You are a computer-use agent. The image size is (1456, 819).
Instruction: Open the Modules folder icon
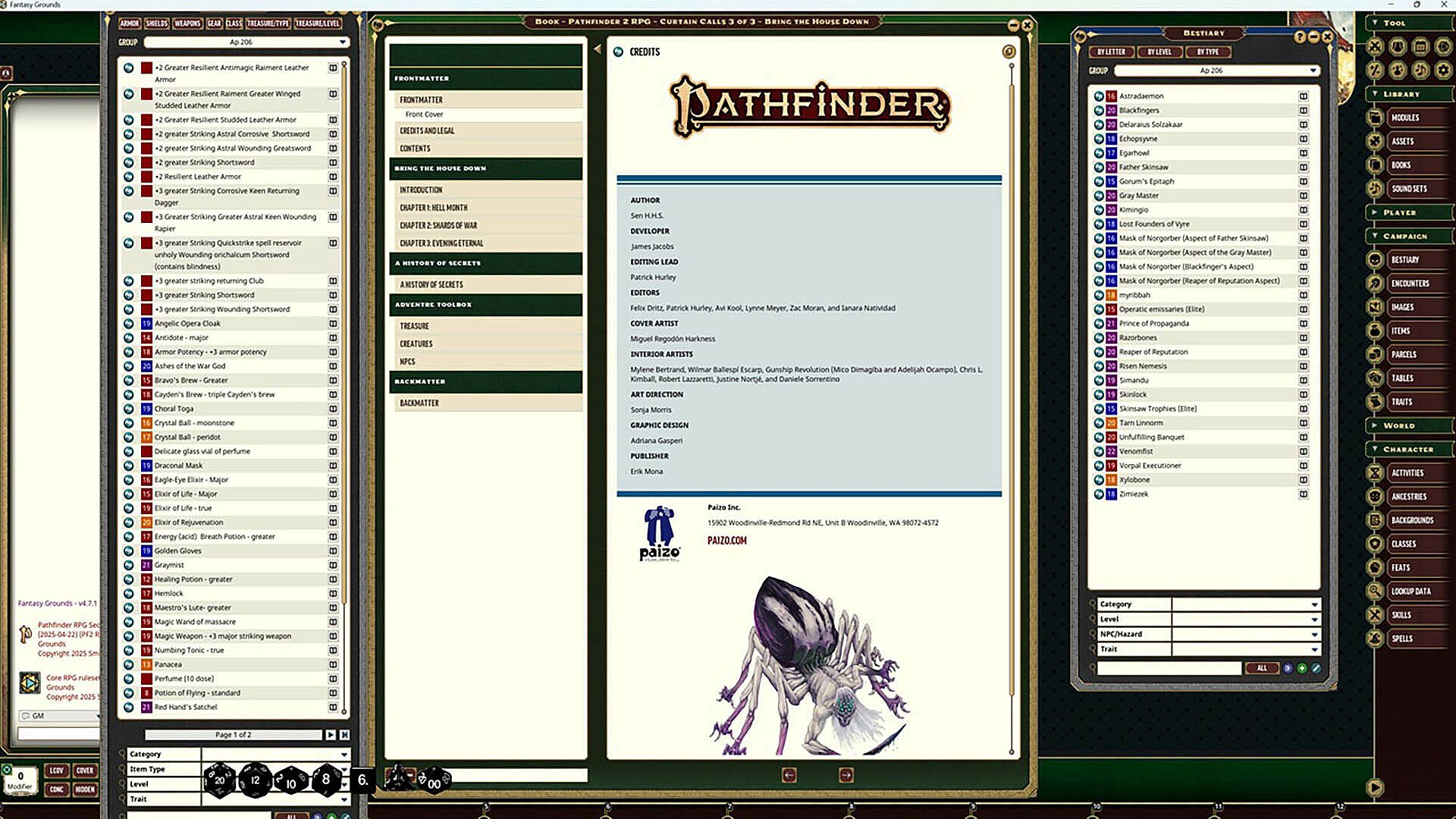click(1375, 118)
